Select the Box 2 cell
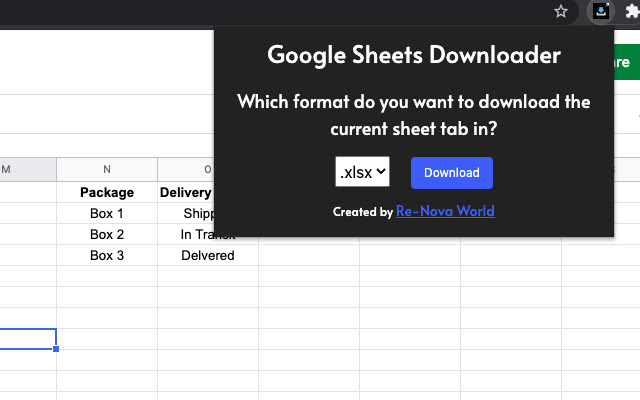The image size is (640, 400). (107, 234)
